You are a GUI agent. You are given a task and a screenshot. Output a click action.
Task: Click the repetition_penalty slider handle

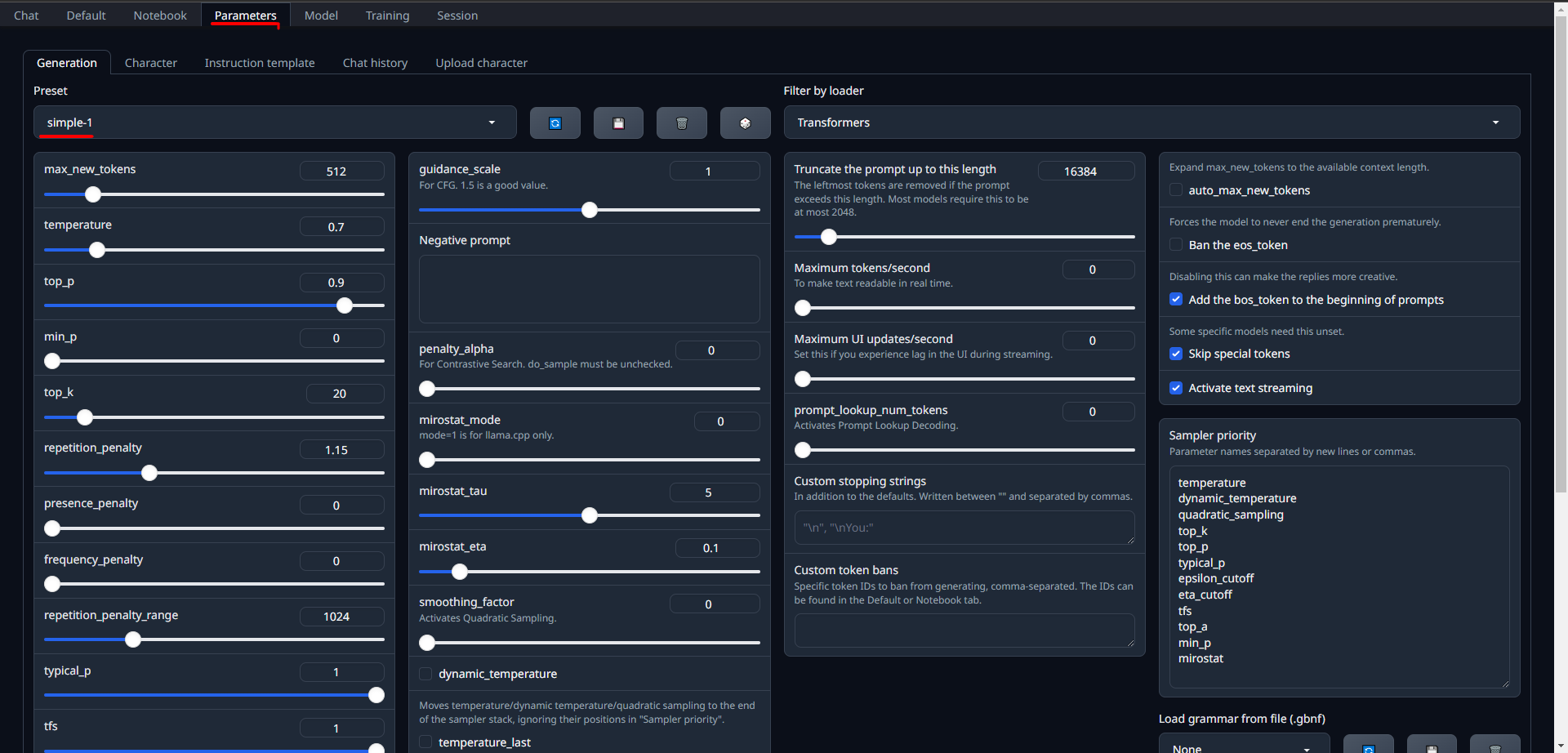click(x=149, y=473)
